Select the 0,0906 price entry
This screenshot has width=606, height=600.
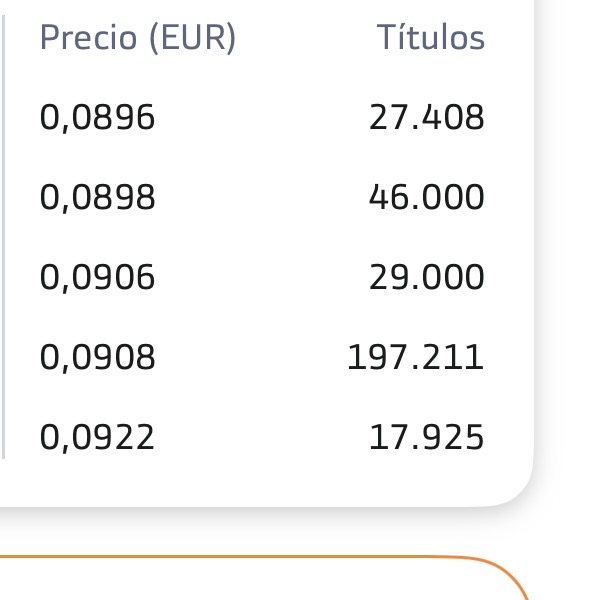(x=97, y=277)
